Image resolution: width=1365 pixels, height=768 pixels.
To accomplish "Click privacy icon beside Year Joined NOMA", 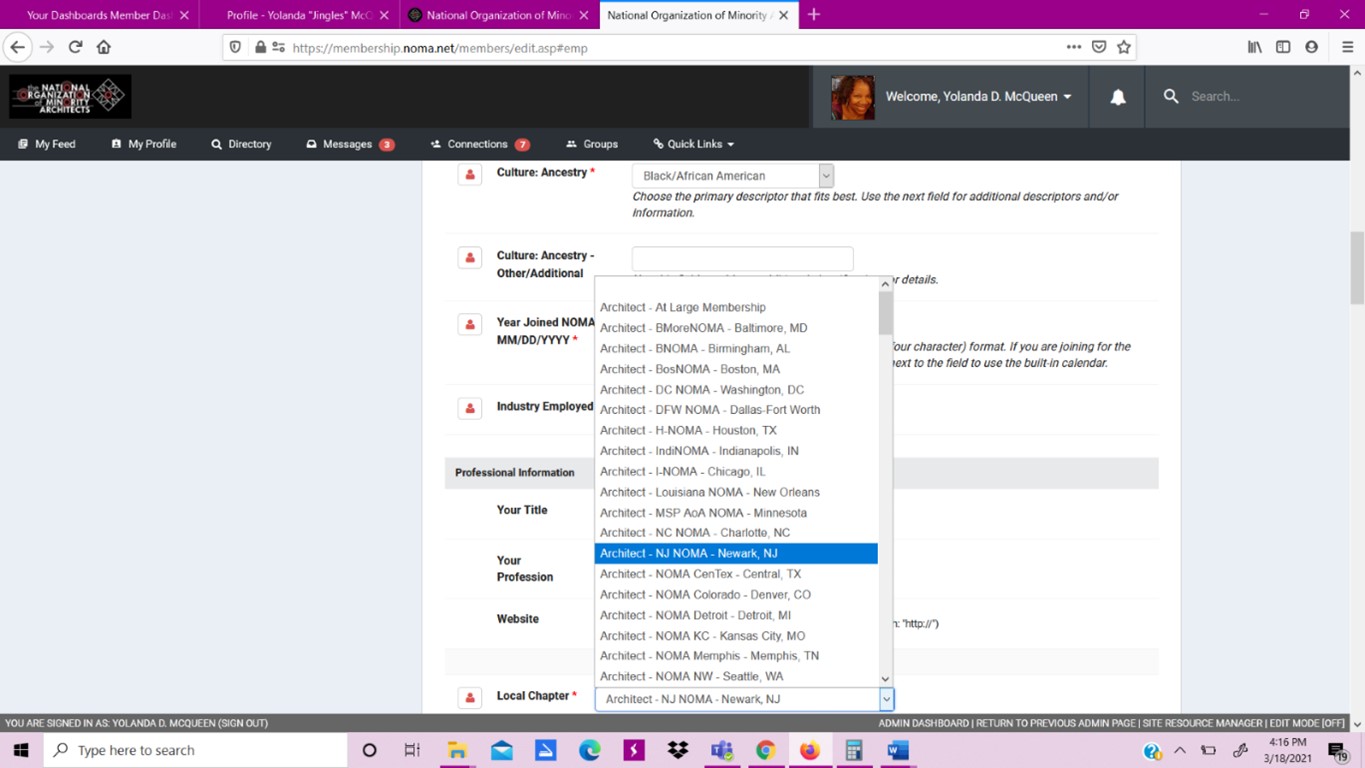I will click(x=470, y=325).
